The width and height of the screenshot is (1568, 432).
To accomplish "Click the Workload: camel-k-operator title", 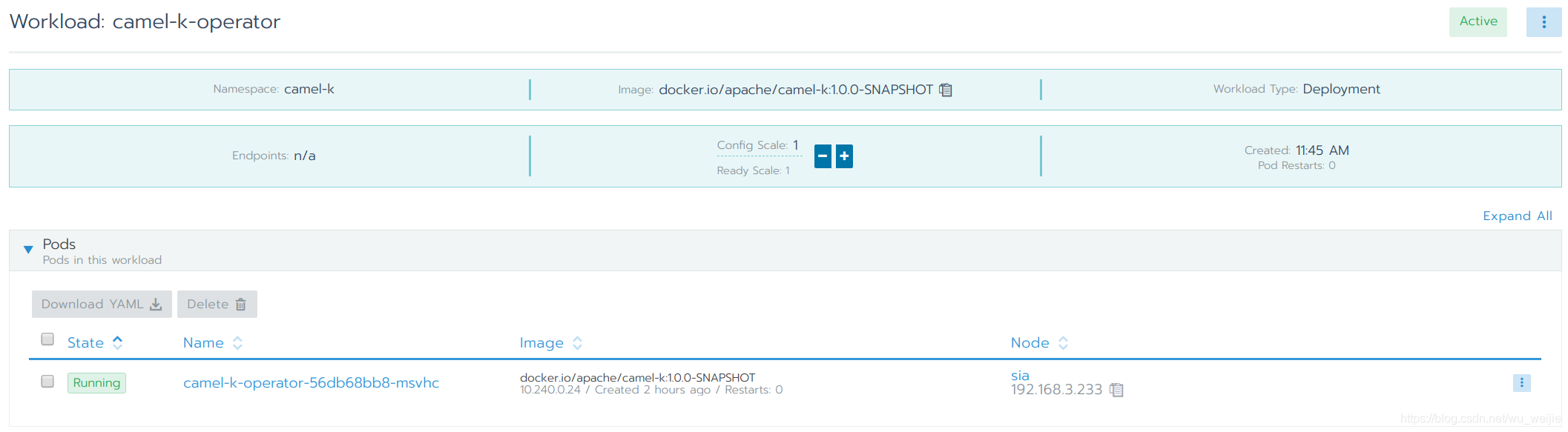I will click(x=145, y=22).
